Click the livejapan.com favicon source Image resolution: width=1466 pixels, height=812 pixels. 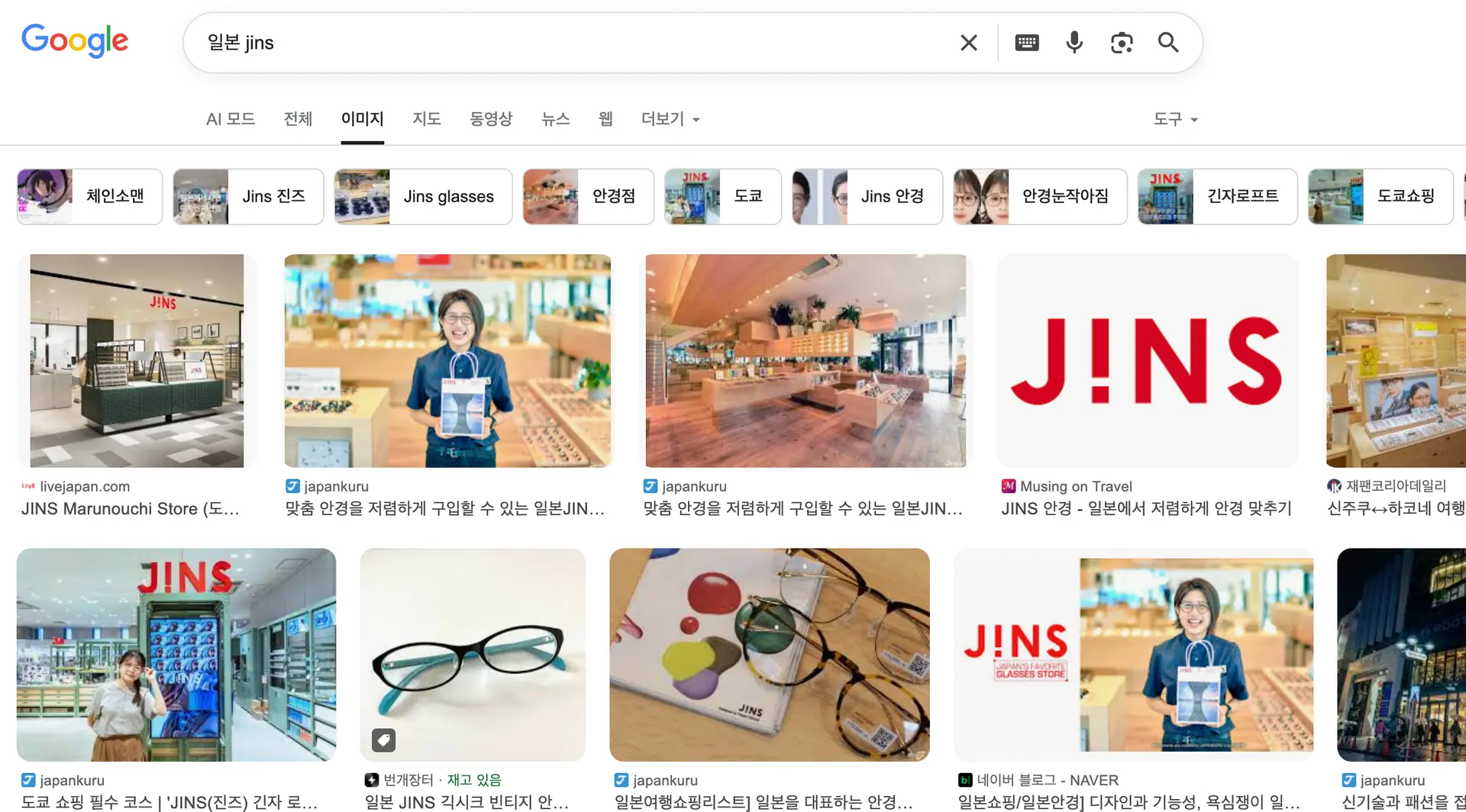tap(28, 486)
